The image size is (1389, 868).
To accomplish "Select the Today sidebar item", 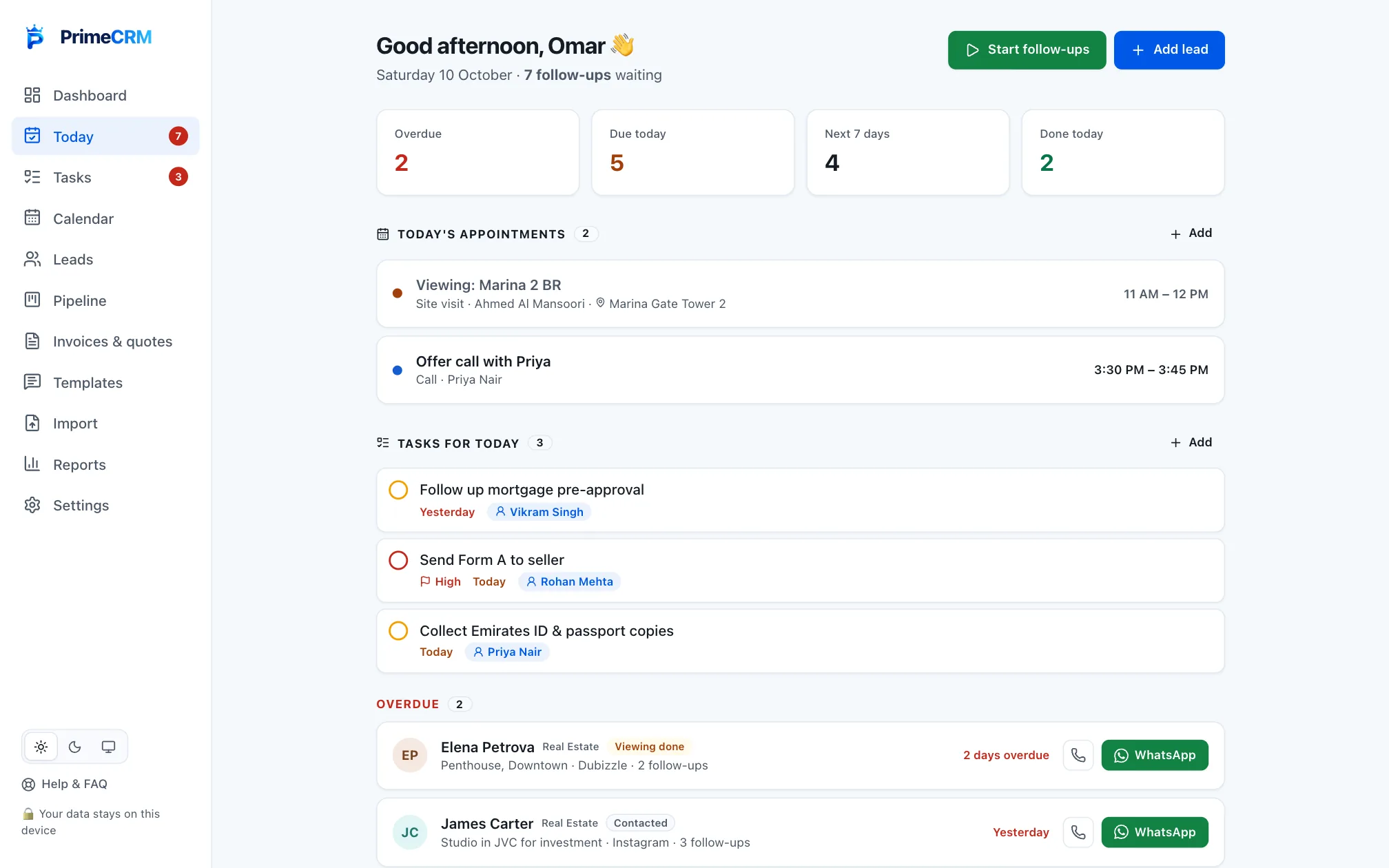I will pos(105,136).
